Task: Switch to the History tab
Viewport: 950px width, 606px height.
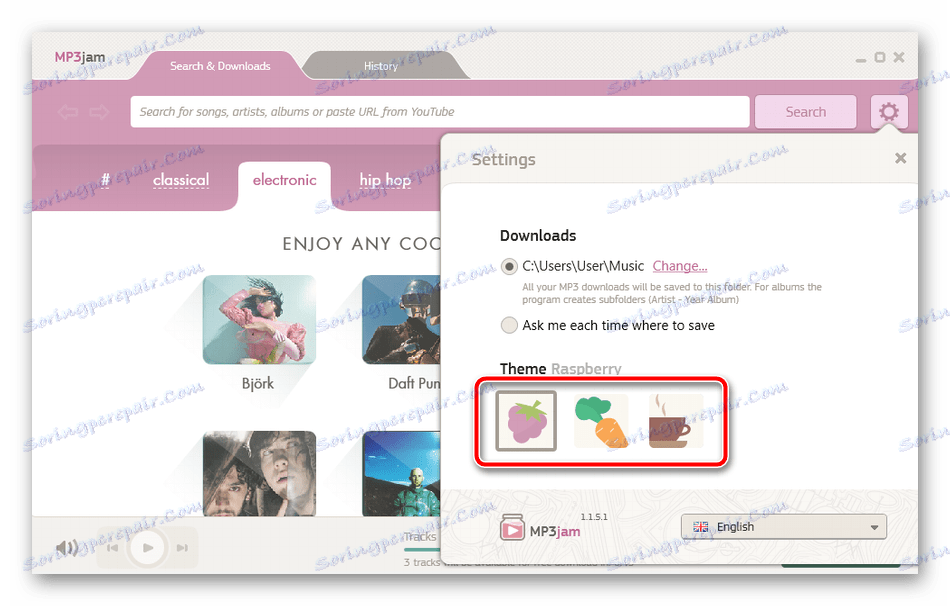Action: [x=381, y=65]
